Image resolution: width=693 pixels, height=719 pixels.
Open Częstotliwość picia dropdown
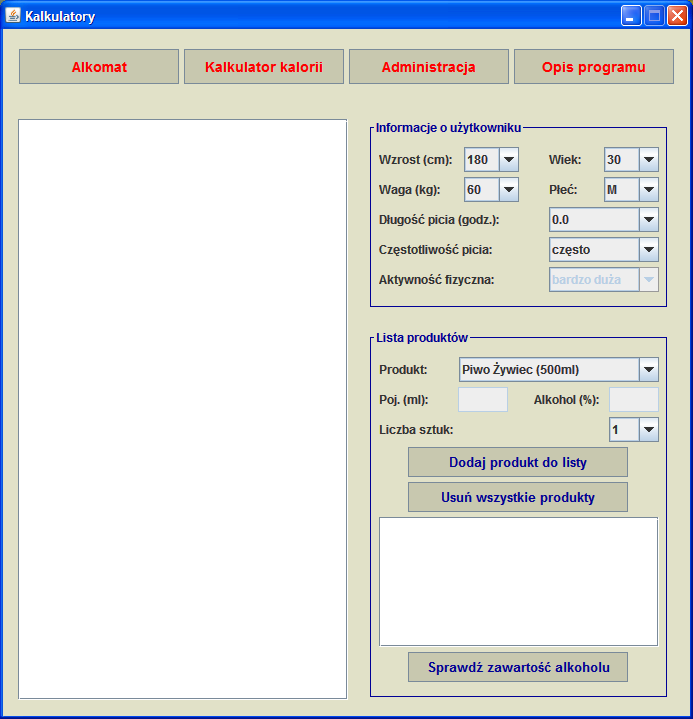(649, 249)
